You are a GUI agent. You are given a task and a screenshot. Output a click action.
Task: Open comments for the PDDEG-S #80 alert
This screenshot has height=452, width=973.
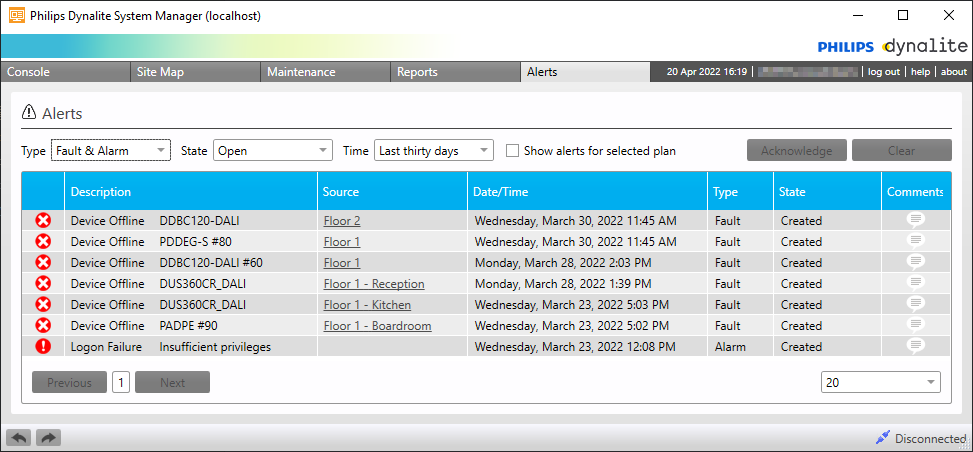click(x=915, y=241)
